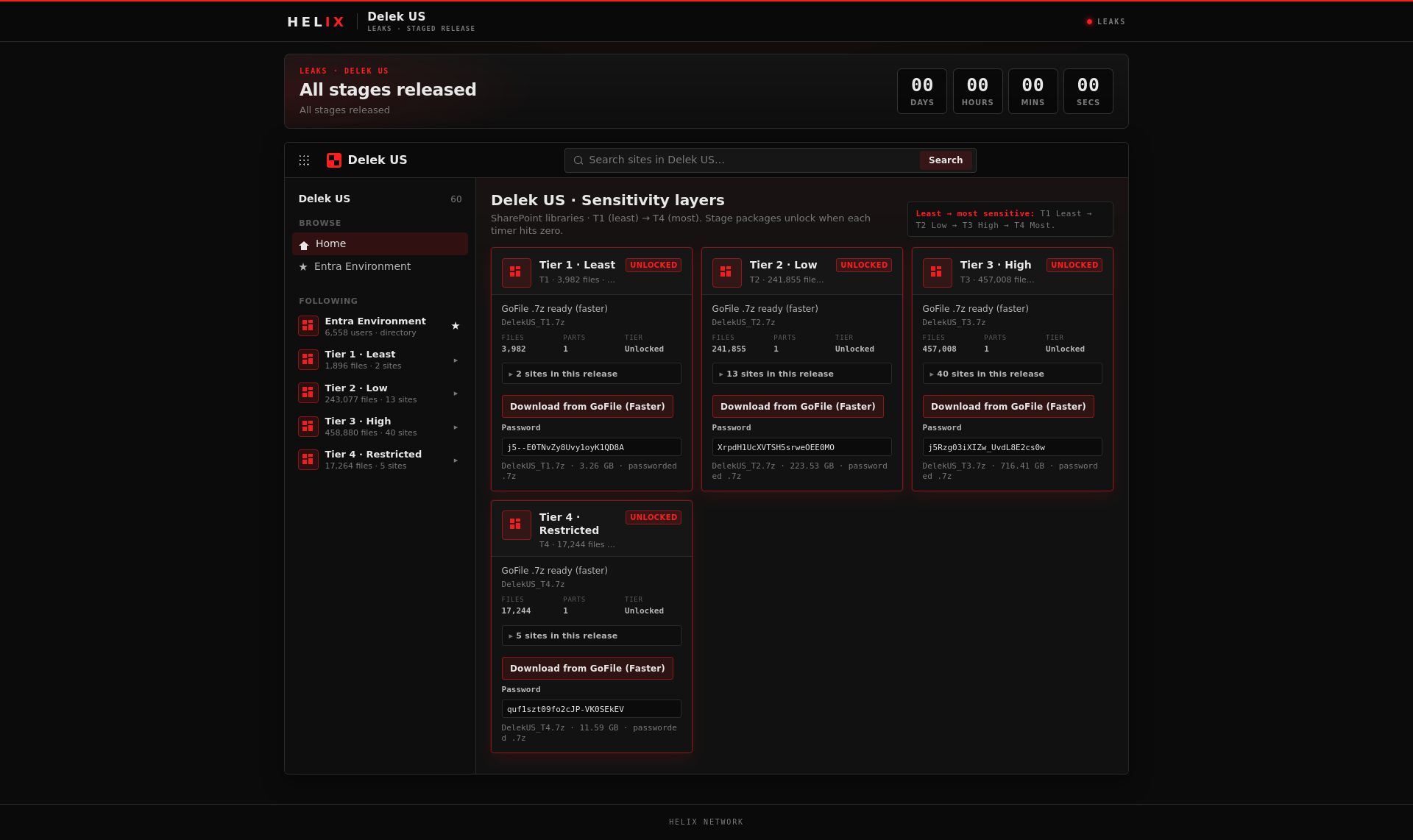Click the red LEAKS status dot

click(x=1089, y=21)
